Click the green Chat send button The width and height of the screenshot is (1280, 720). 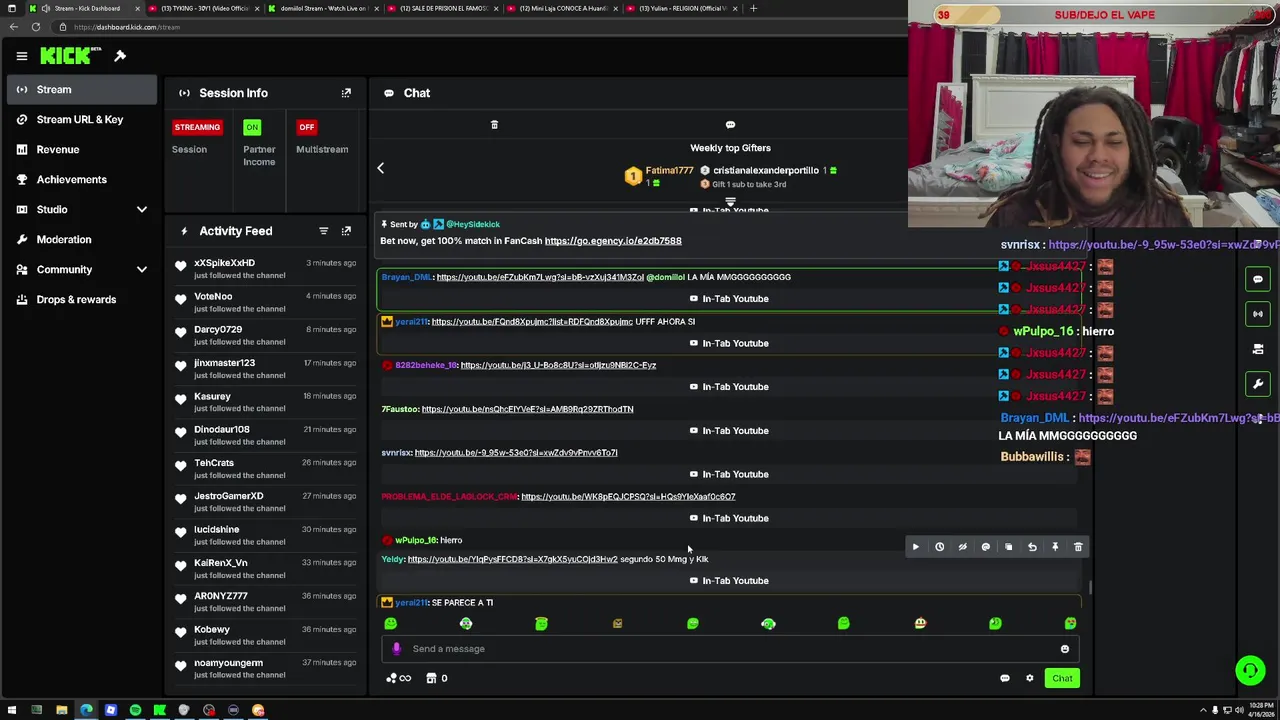(1062, 678)
